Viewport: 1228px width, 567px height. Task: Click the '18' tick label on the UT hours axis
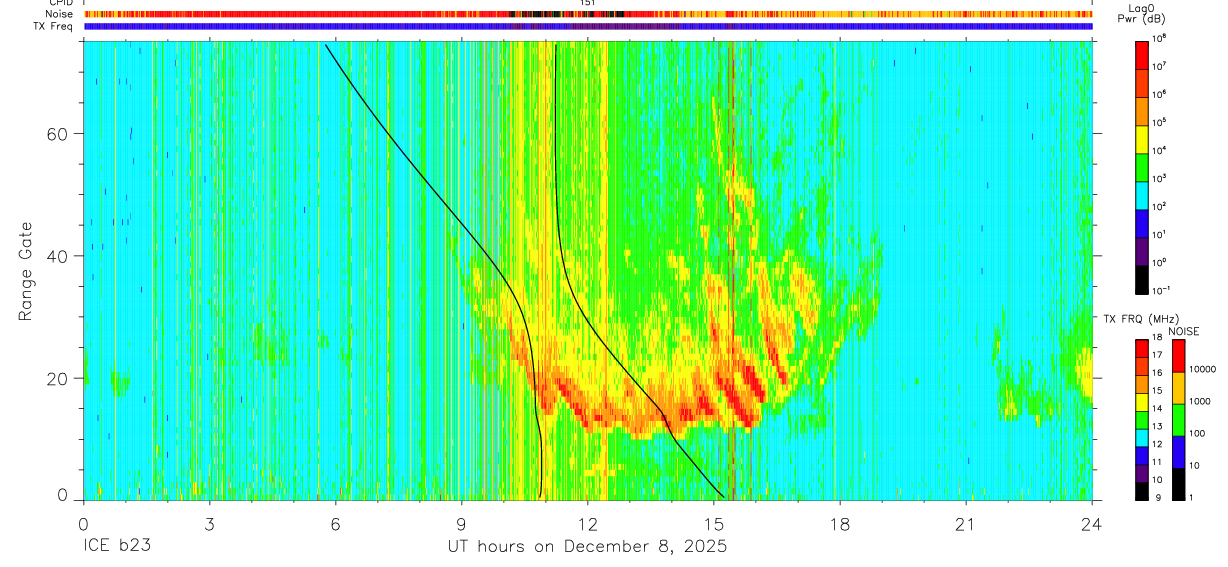(839, 523)
